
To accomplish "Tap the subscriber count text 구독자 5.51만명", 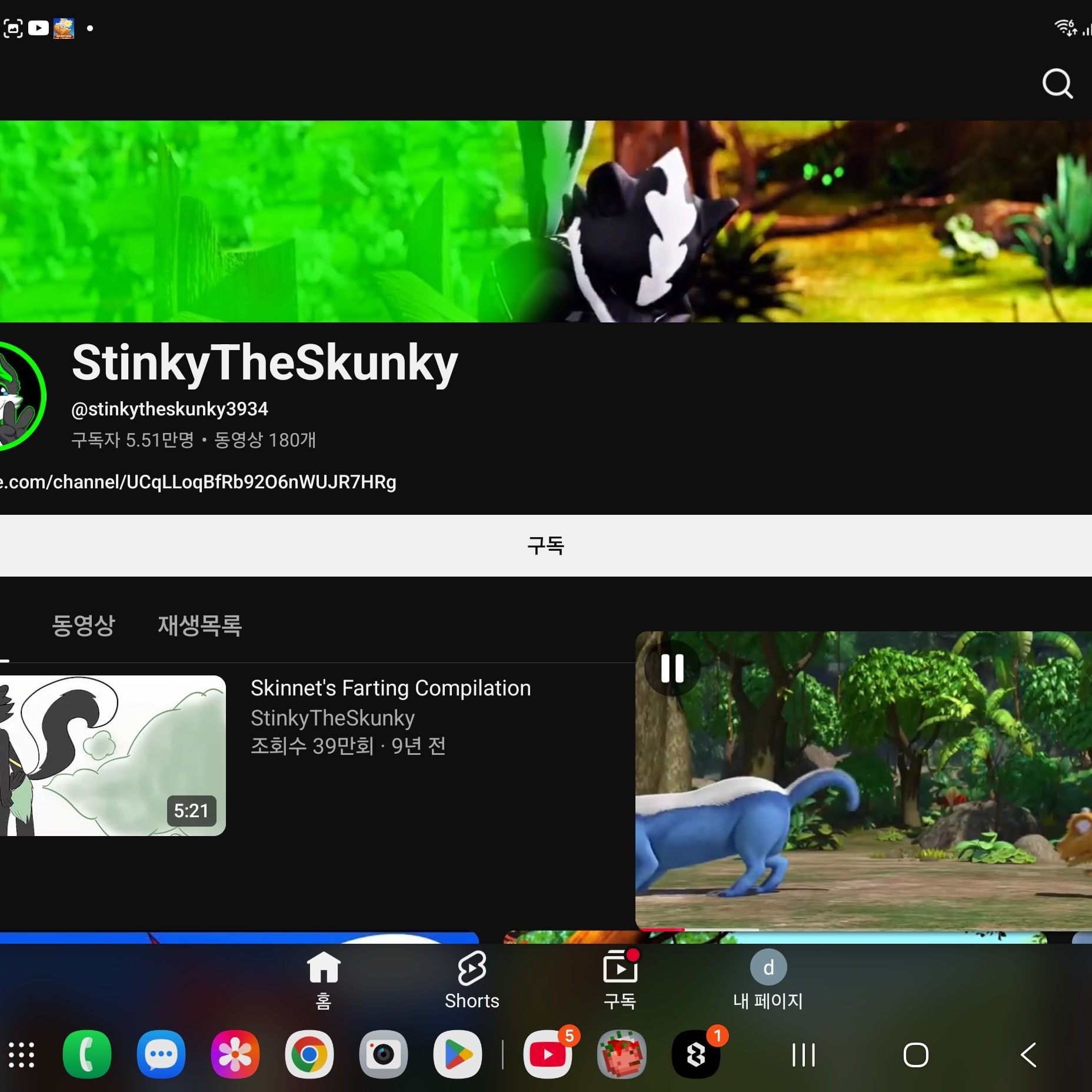I will 132,440.
